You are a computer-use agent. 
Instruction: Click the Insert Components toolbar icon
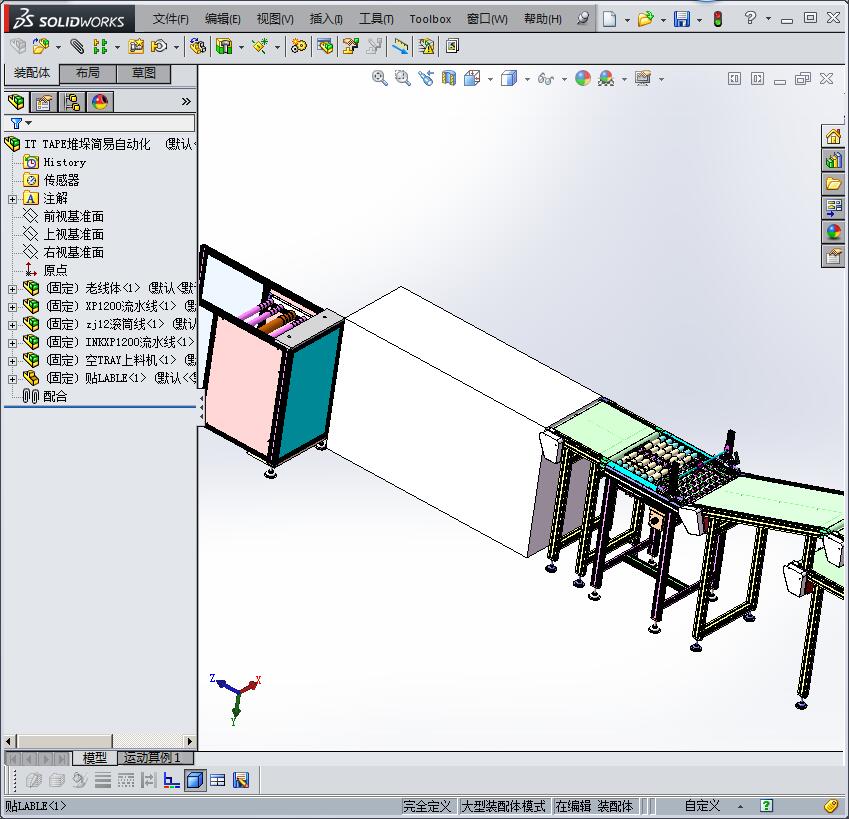click(41, 47)
